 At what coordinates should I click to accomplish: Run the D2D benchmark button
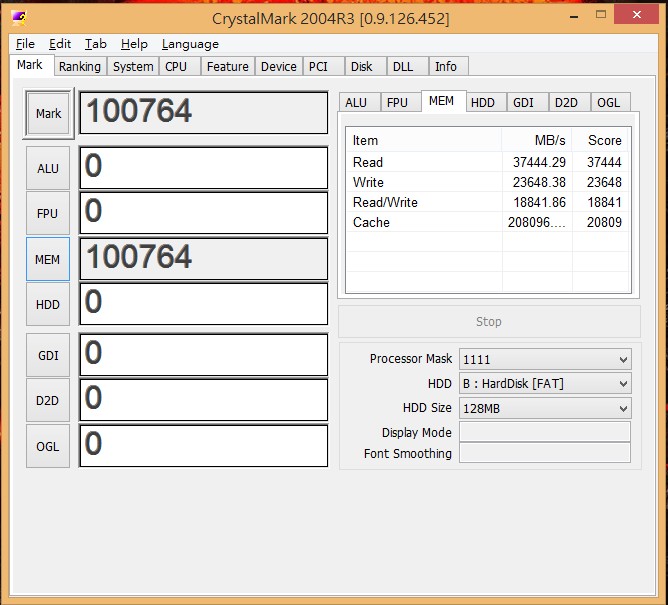pos(48,400)
